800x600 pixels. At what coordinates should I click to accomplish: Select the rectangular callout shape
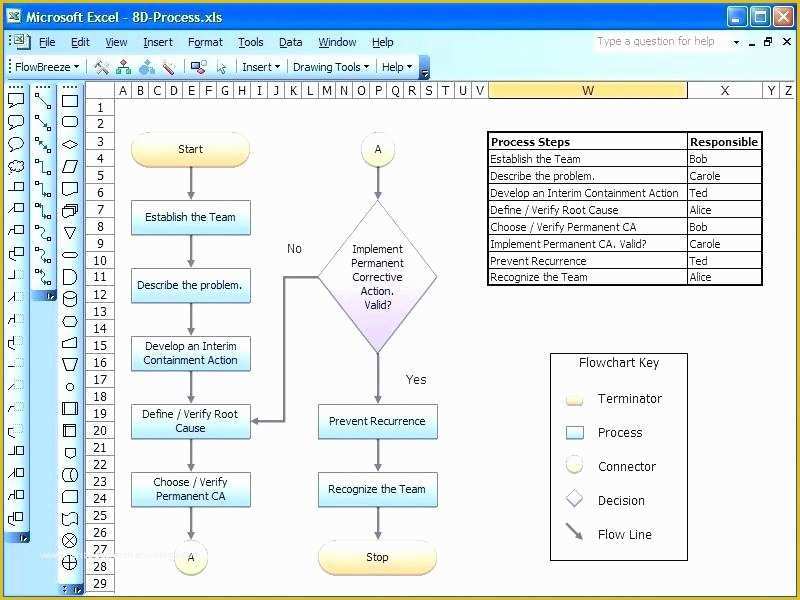[16, 100]
